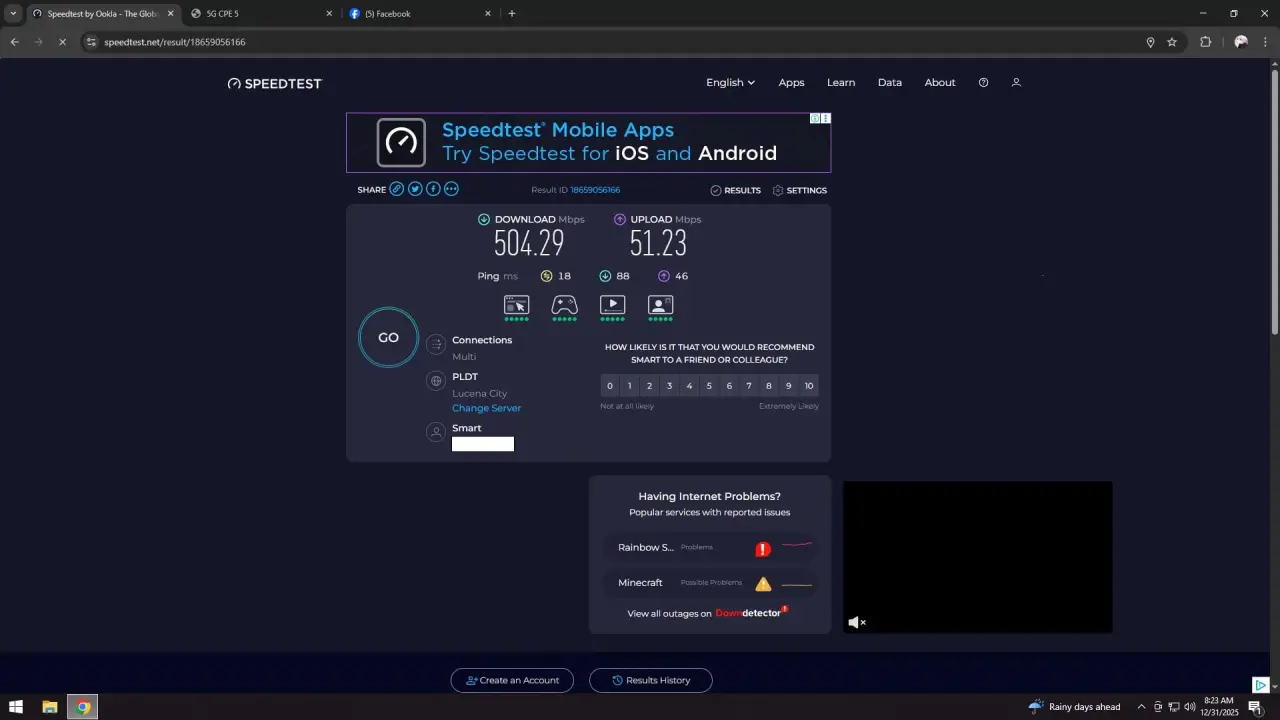Image resolution: width=1280 pixels, height=720 pixels.
Task: Open the Result ID 18659056166 link
Action: pyautogui.click(x=595, y=190)
